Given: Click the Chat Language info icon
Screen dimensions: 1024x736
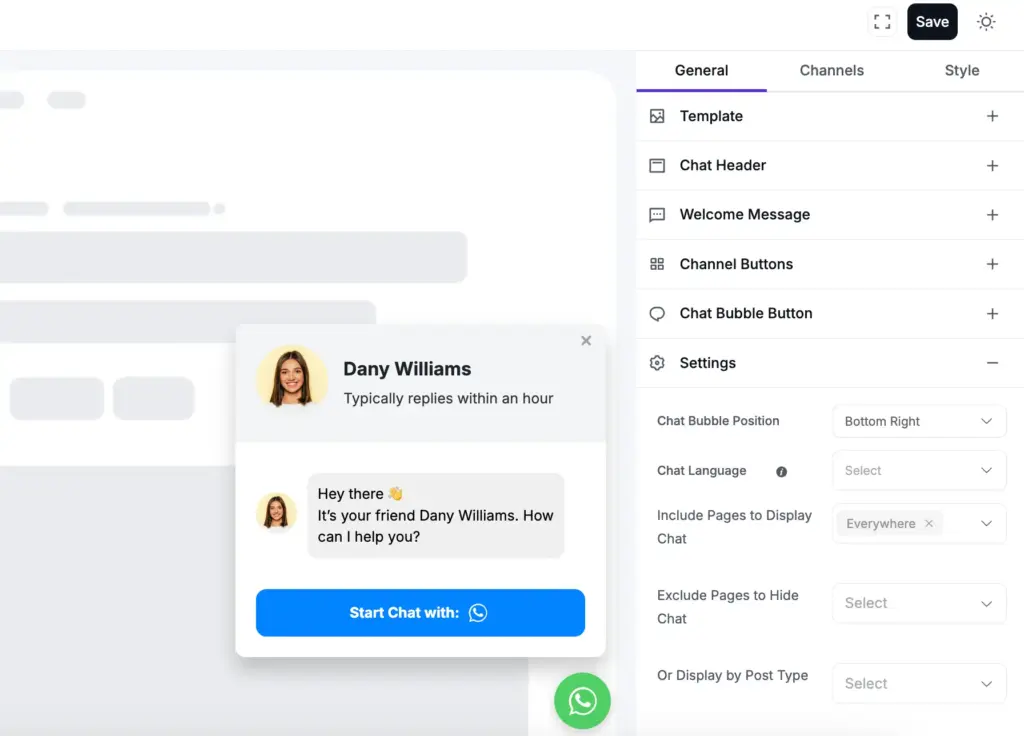Looking at the screenshot, I should 781,471.
